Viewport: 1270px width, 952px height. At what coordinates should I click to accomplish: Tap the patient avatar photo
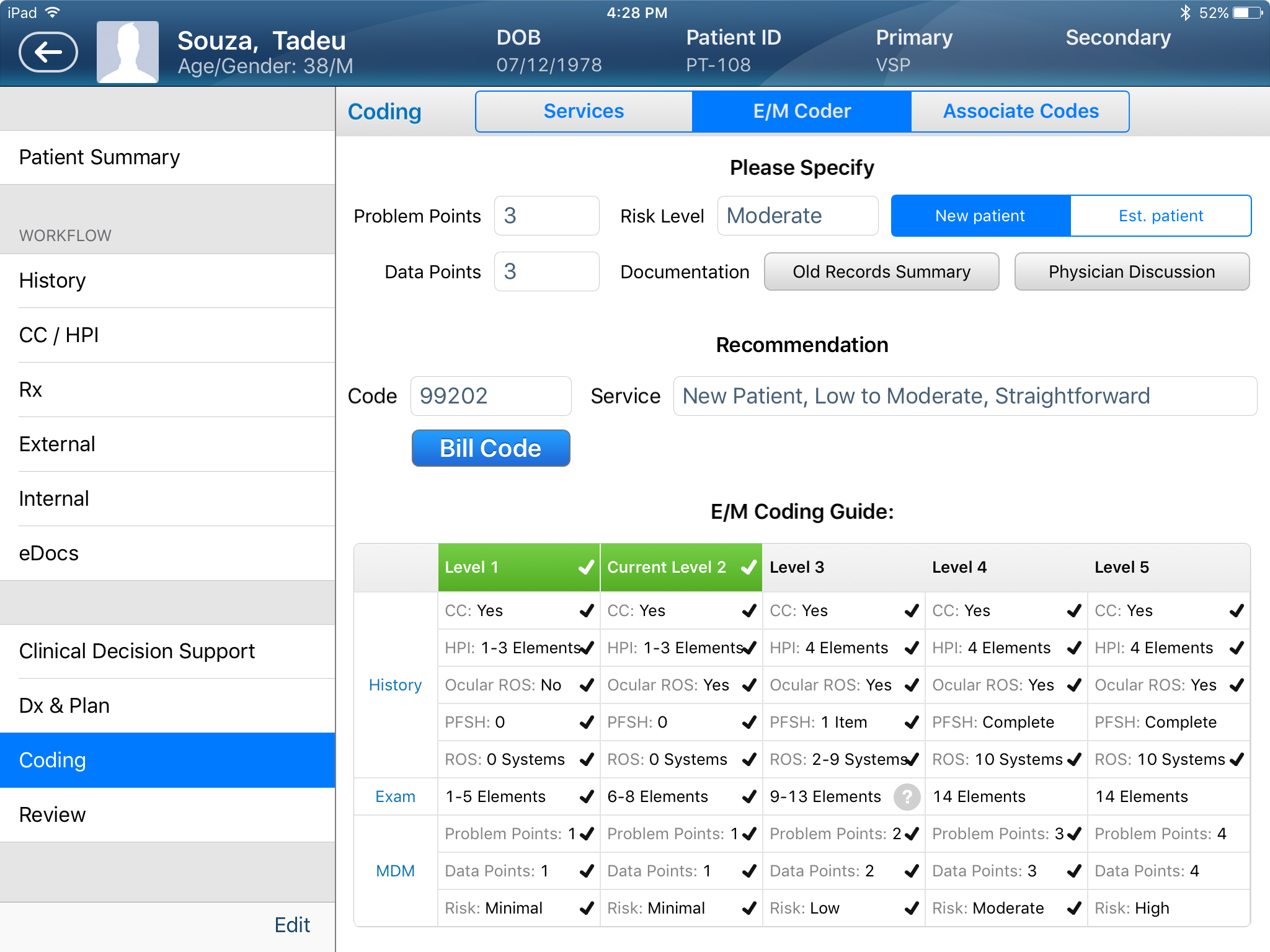tap(128, 52)
